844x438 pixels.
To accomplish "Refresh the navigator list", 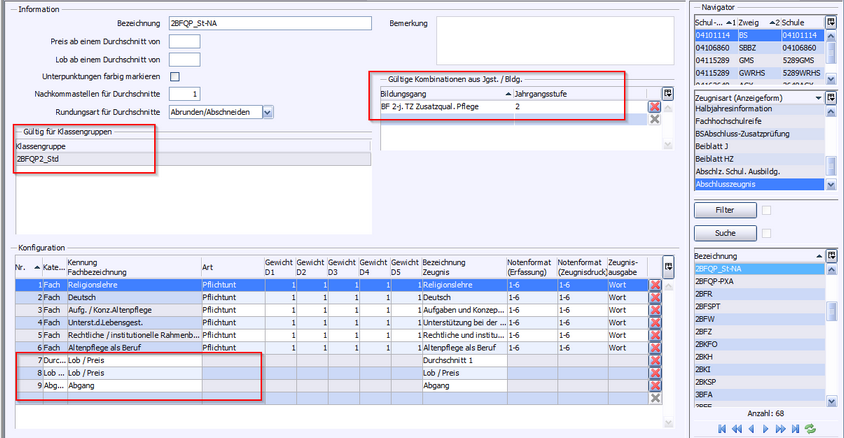I will (x=810, y=428).
